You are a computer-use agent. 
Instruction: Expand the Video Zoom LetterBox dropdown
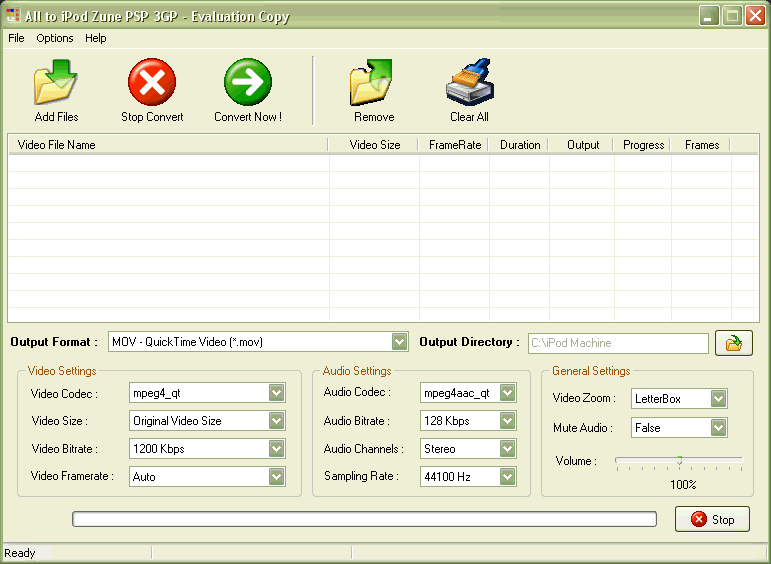click(718, 399)
